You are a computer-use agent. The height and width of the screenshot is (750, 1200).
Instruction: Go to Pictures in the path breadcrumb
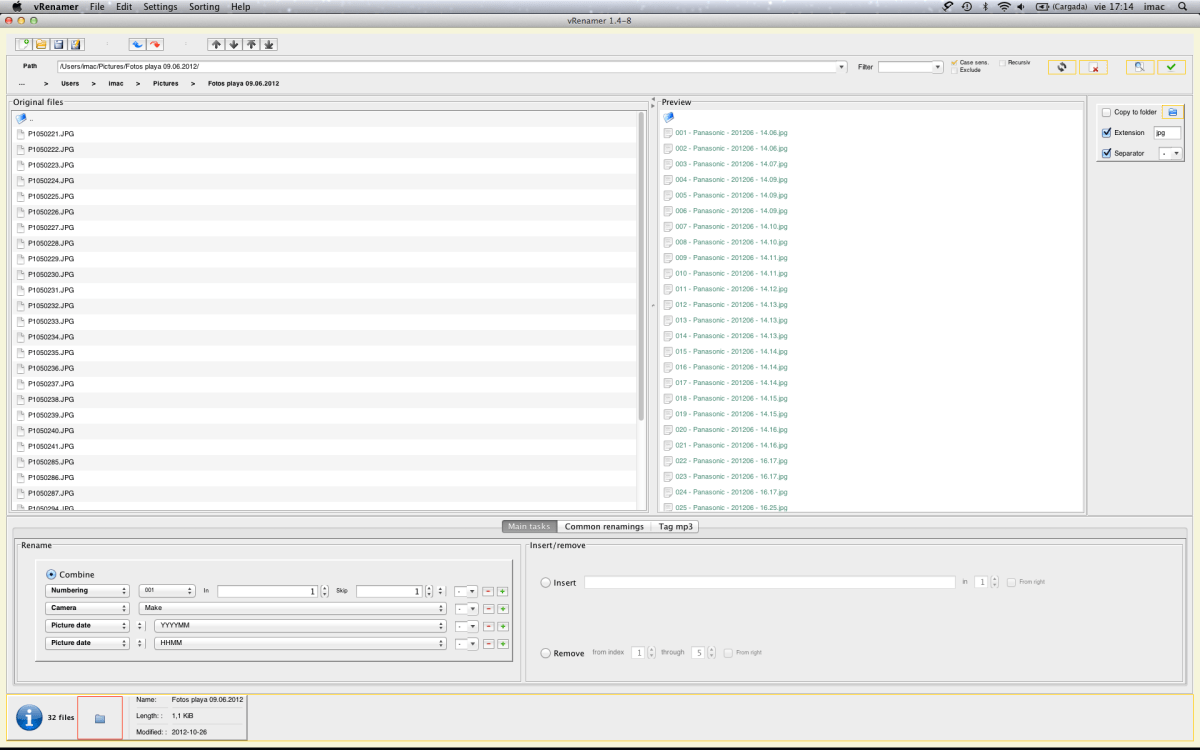tap(166, 84)
